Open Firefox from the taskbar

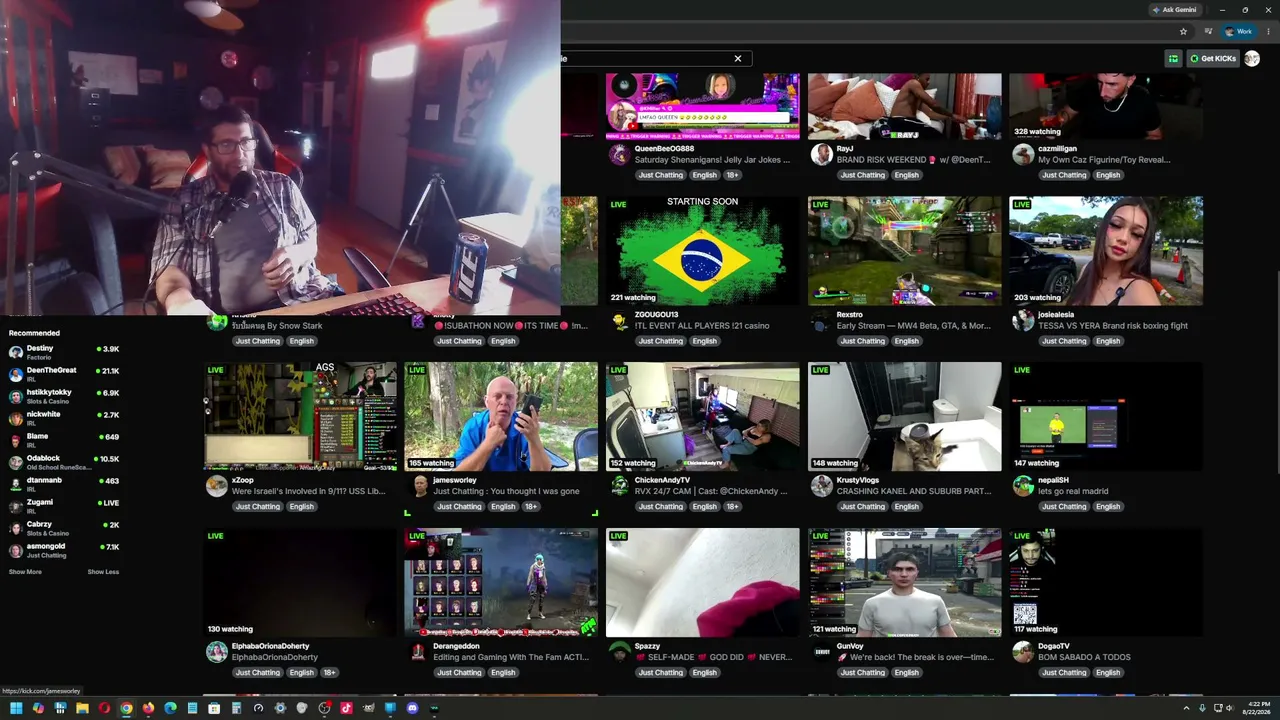pos(148,708)
